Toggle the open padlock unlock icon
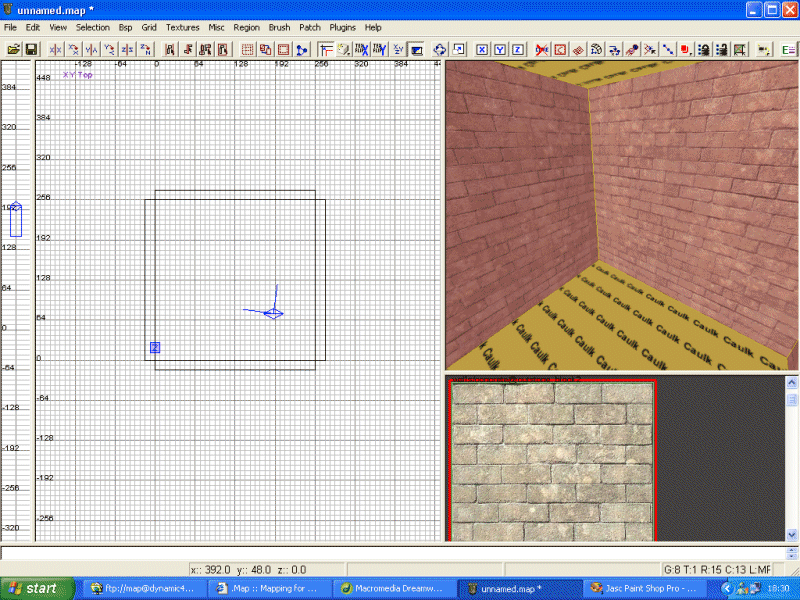 click(x=722, y=49)
